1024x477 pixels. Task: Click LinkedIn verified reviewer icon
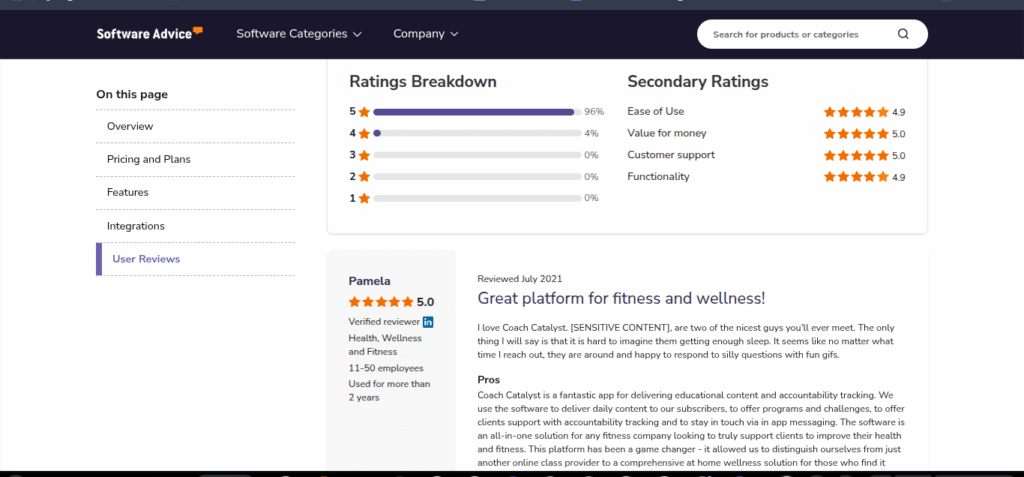[428, 322]
